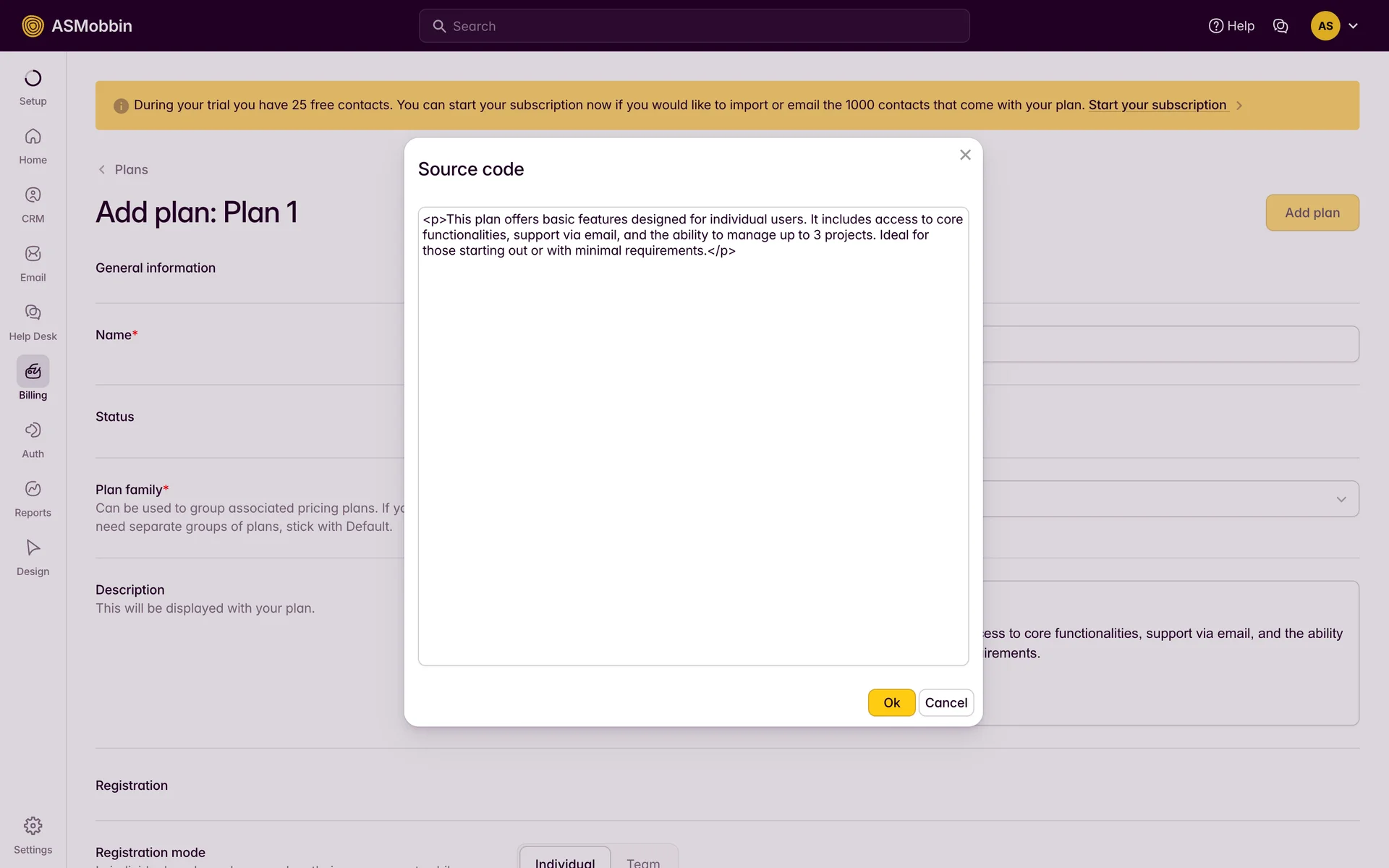
Task: Expand the AS account menu chevron
Action: [1353, 26]
